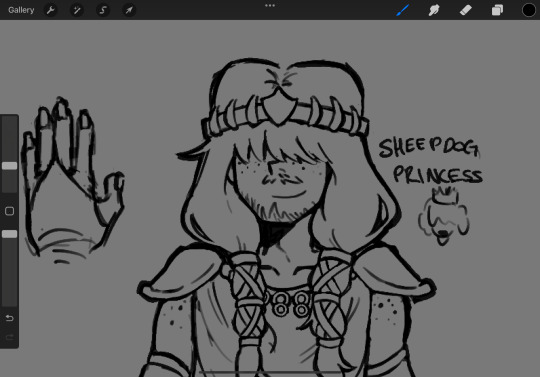Image resolution: width=540 pixels, height=377 pixels.
Task: Select the Smudge tool
Action: [x=434, y=10]
